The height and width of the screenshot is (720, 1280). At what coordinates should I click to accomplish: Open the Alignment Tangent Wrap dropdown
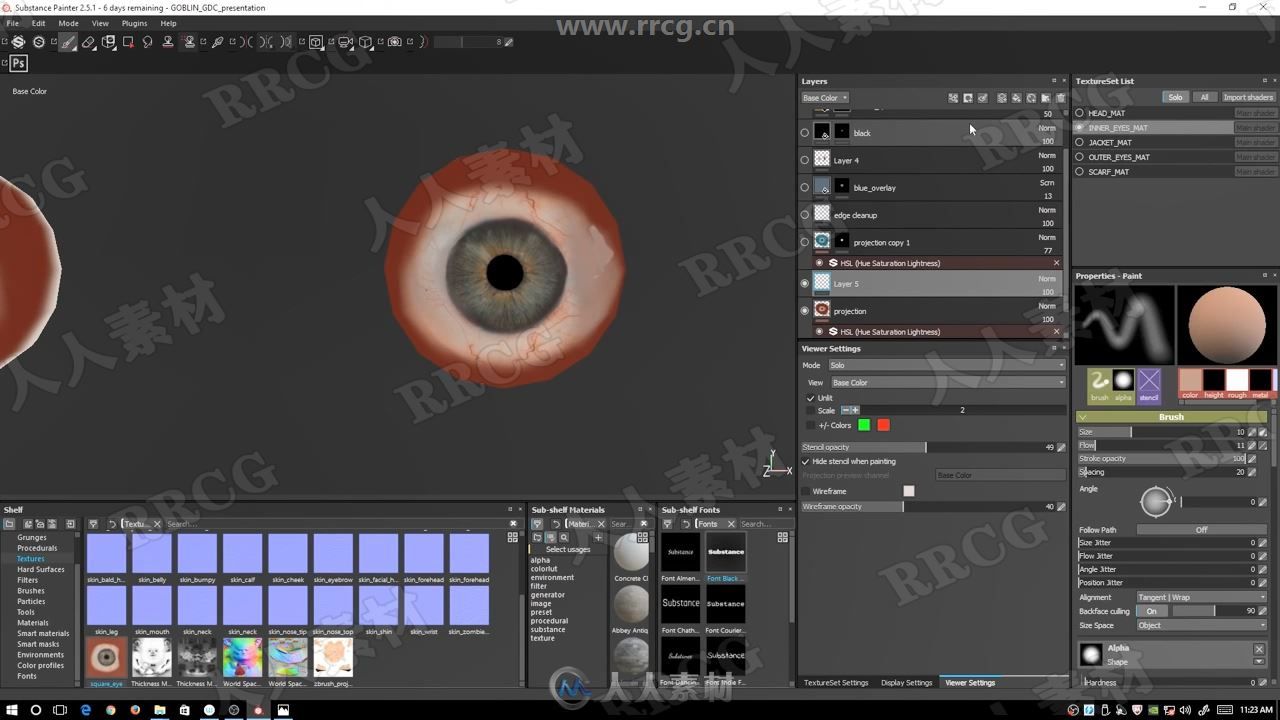[1201, 597]
